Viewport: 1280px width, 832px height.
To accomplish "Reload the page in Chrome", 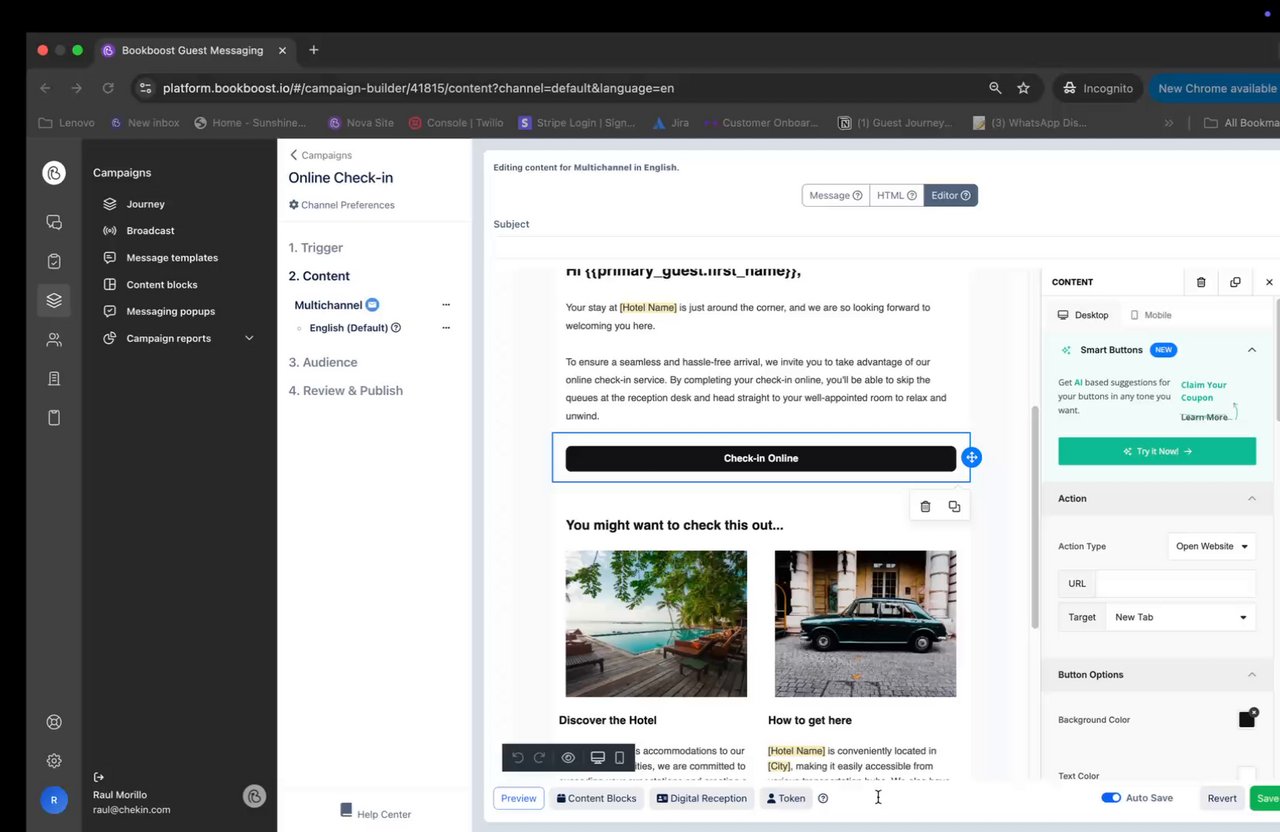I will pos(108,88).
